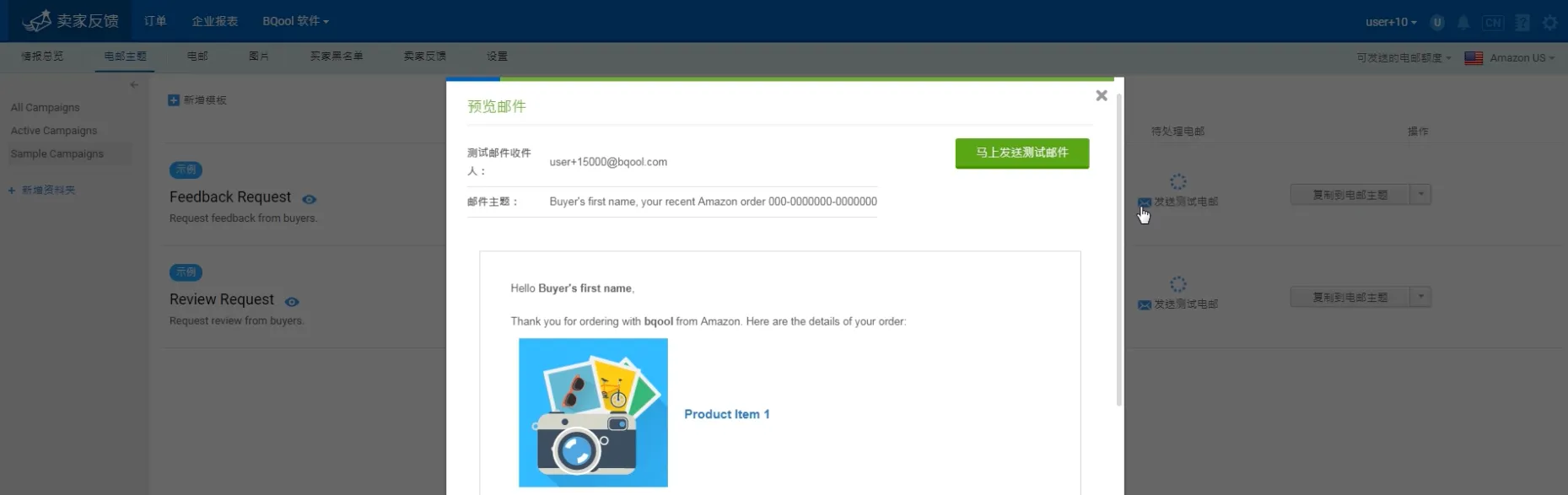
Task: Select All Campaigns in the sidebar
Action: click(46, 108)
